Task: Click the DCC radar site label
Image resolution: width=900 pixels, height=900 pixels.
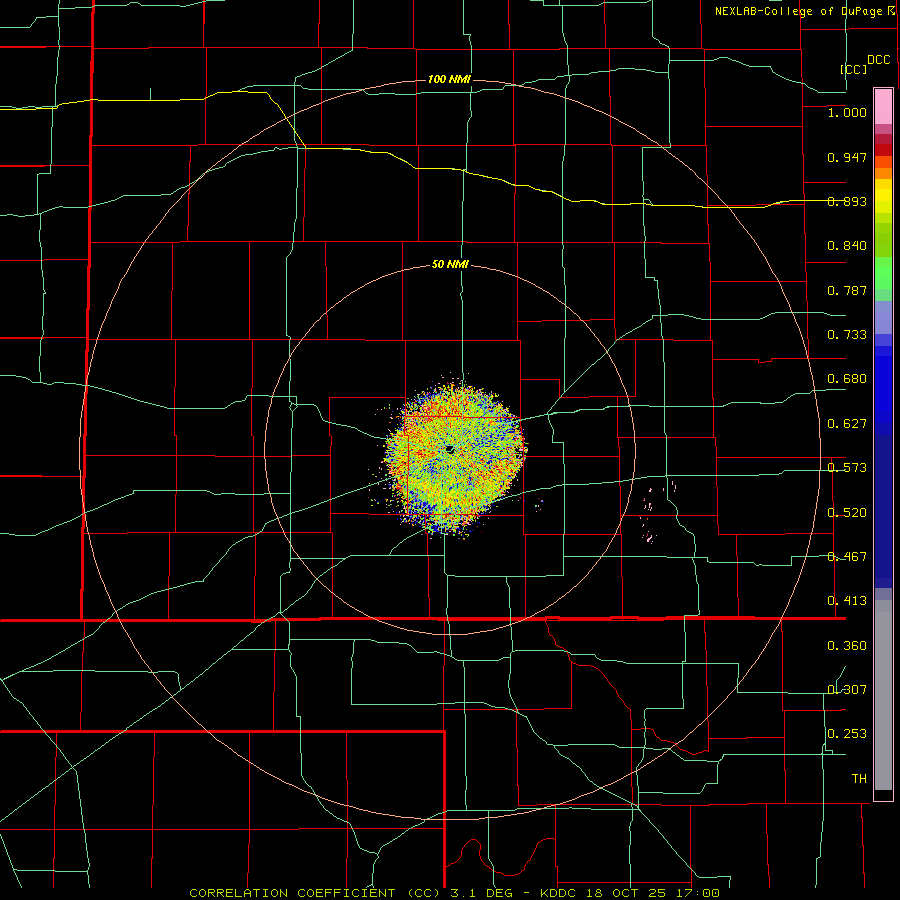Action: [x=879, y=60]
